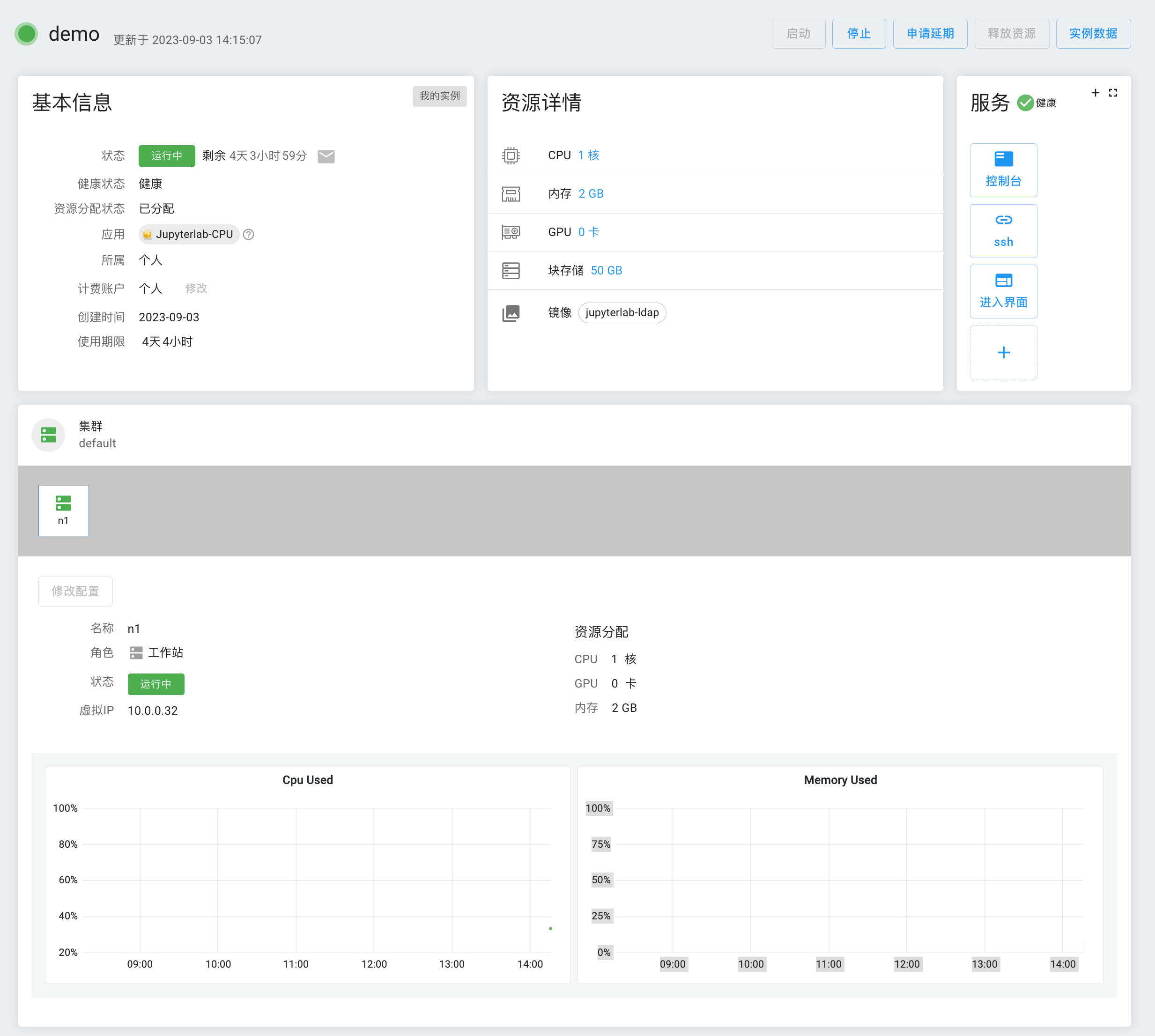Open the 进入界面 service

pyautogui.click(x=1004, y=291)
